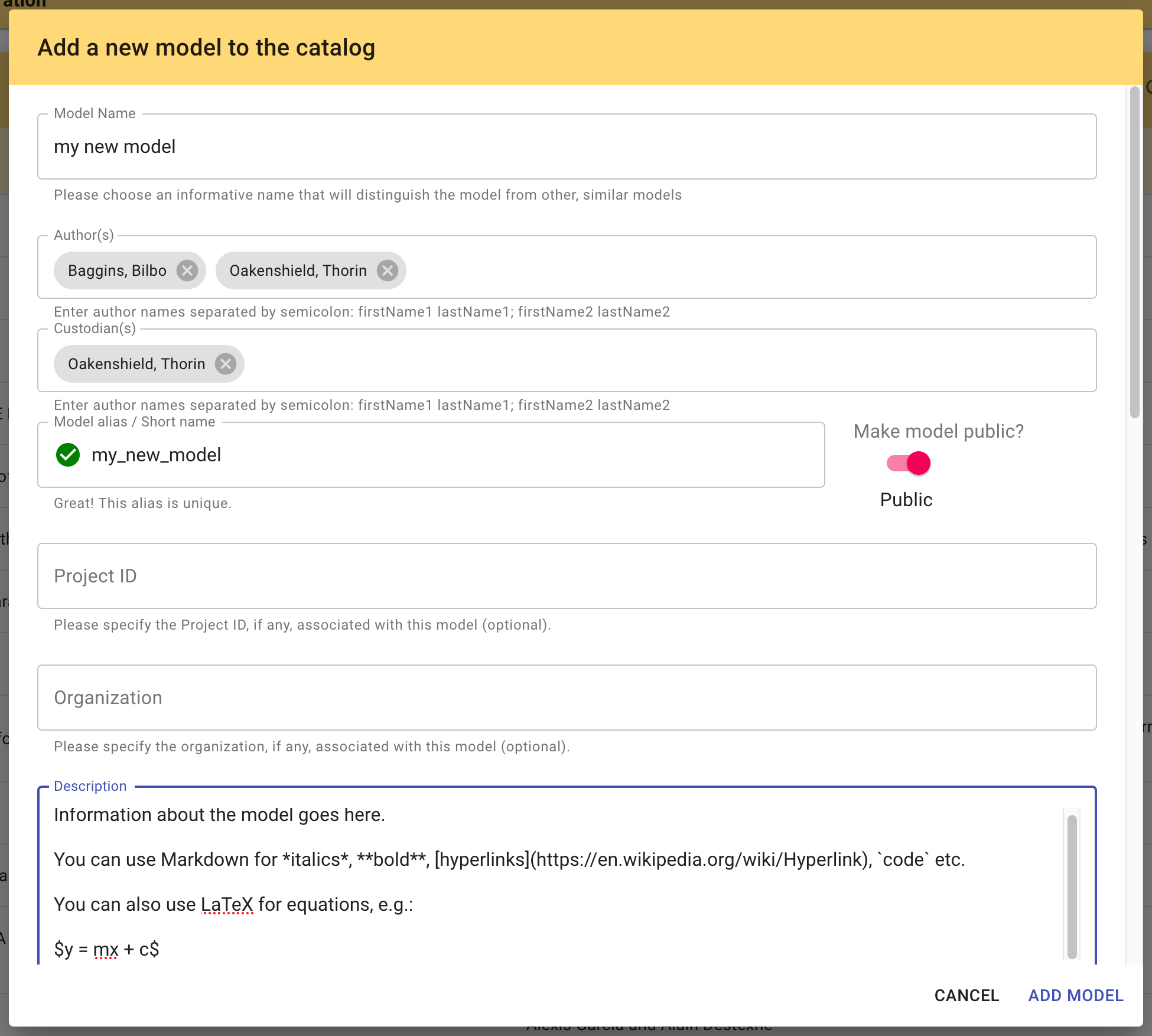Click into the Model Name field
The image size is (1152, 1036).
pyautogui.click(x=566, y=146)
